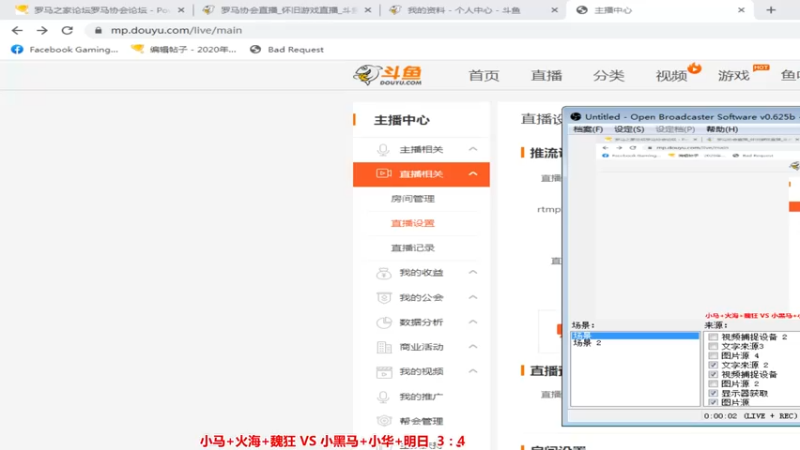Switch to the 罗马协会直播 browser tab

point(287,10)
